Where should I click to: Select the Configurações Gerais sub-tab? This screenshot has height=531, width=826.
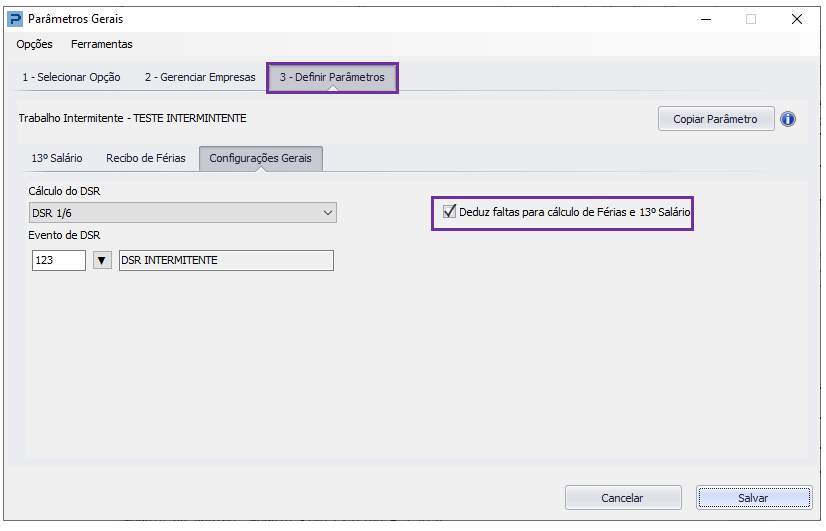tap(261, 159)
